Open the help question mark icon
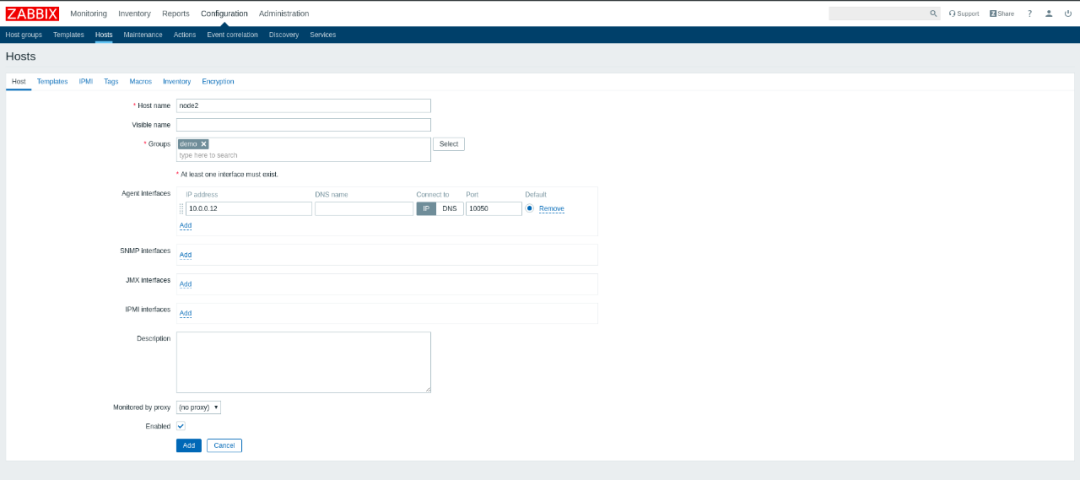The height and width of the screenshot is (480, 1080). pos(1030,14)
